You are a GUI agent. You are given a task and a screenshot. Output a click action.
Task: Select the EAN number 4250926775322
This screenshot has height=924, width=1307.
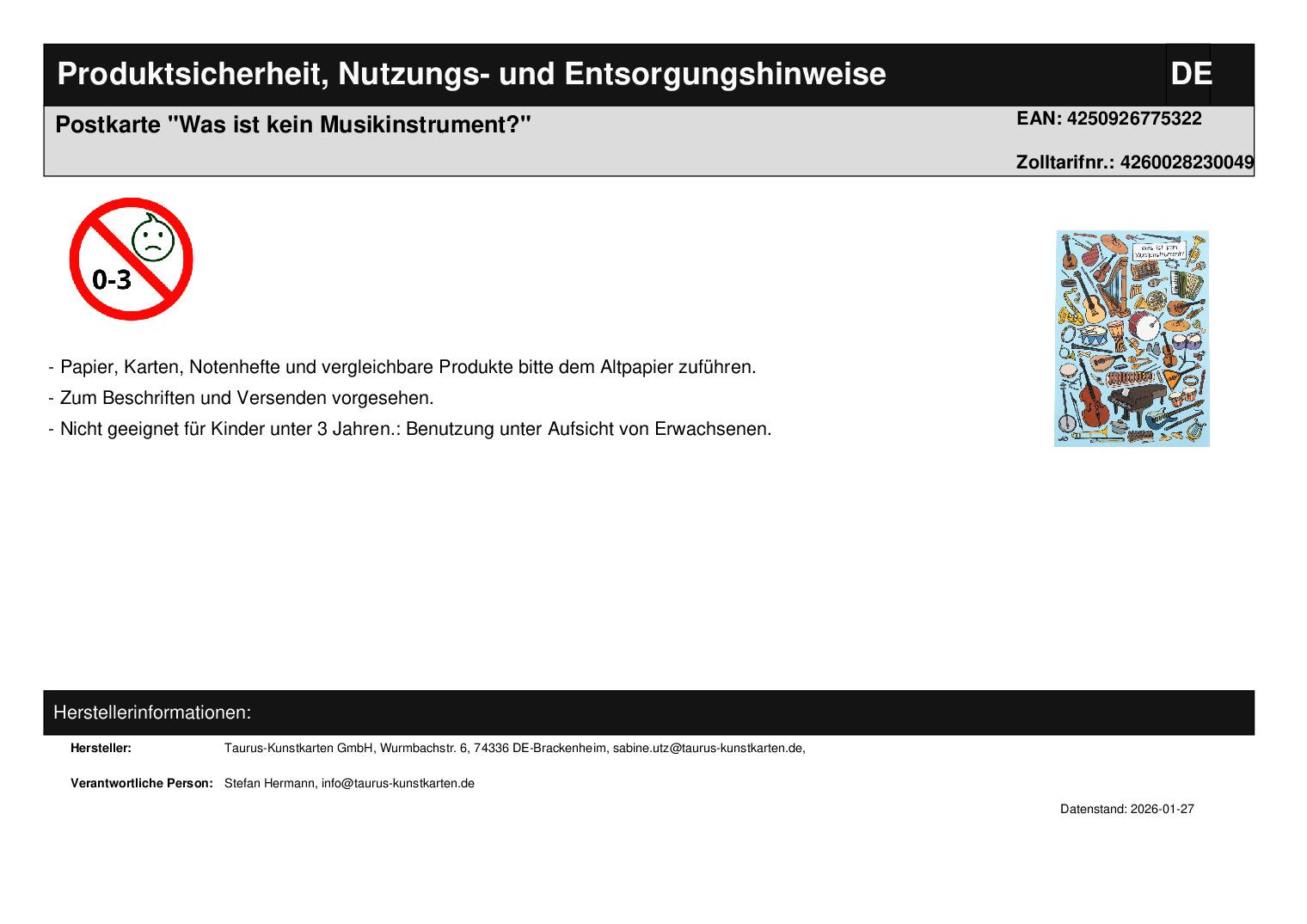1133,119
